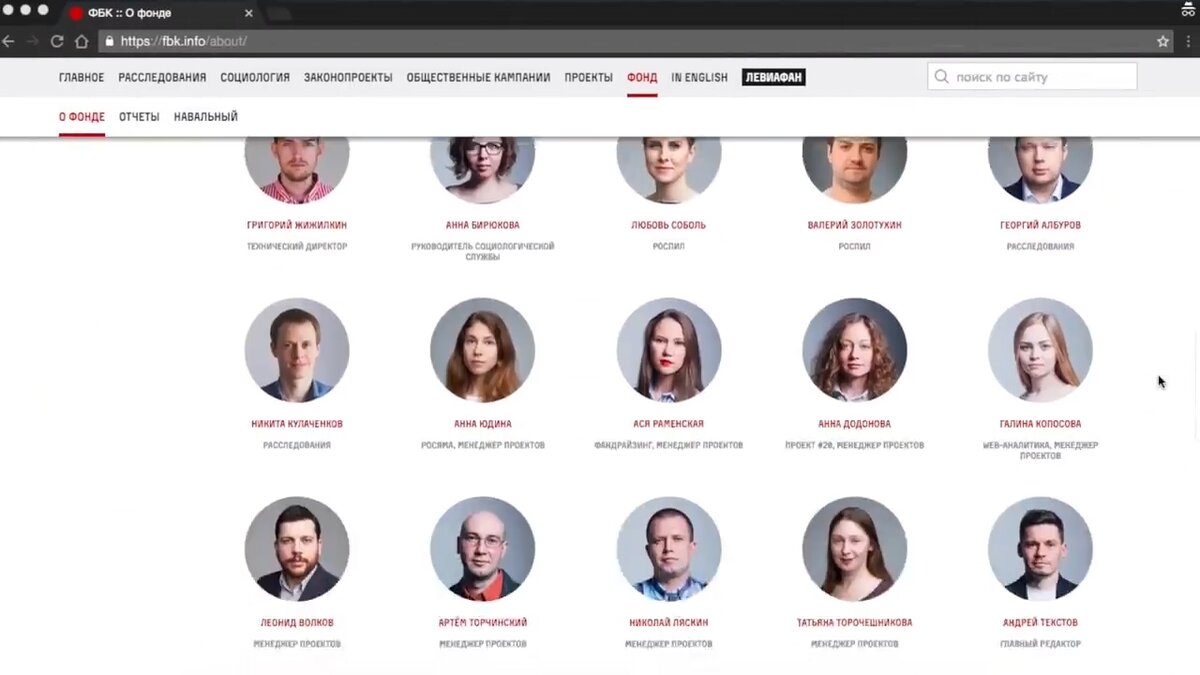
Task: Select Галина Колосова's photo
Action: [x=1040, y=350]
